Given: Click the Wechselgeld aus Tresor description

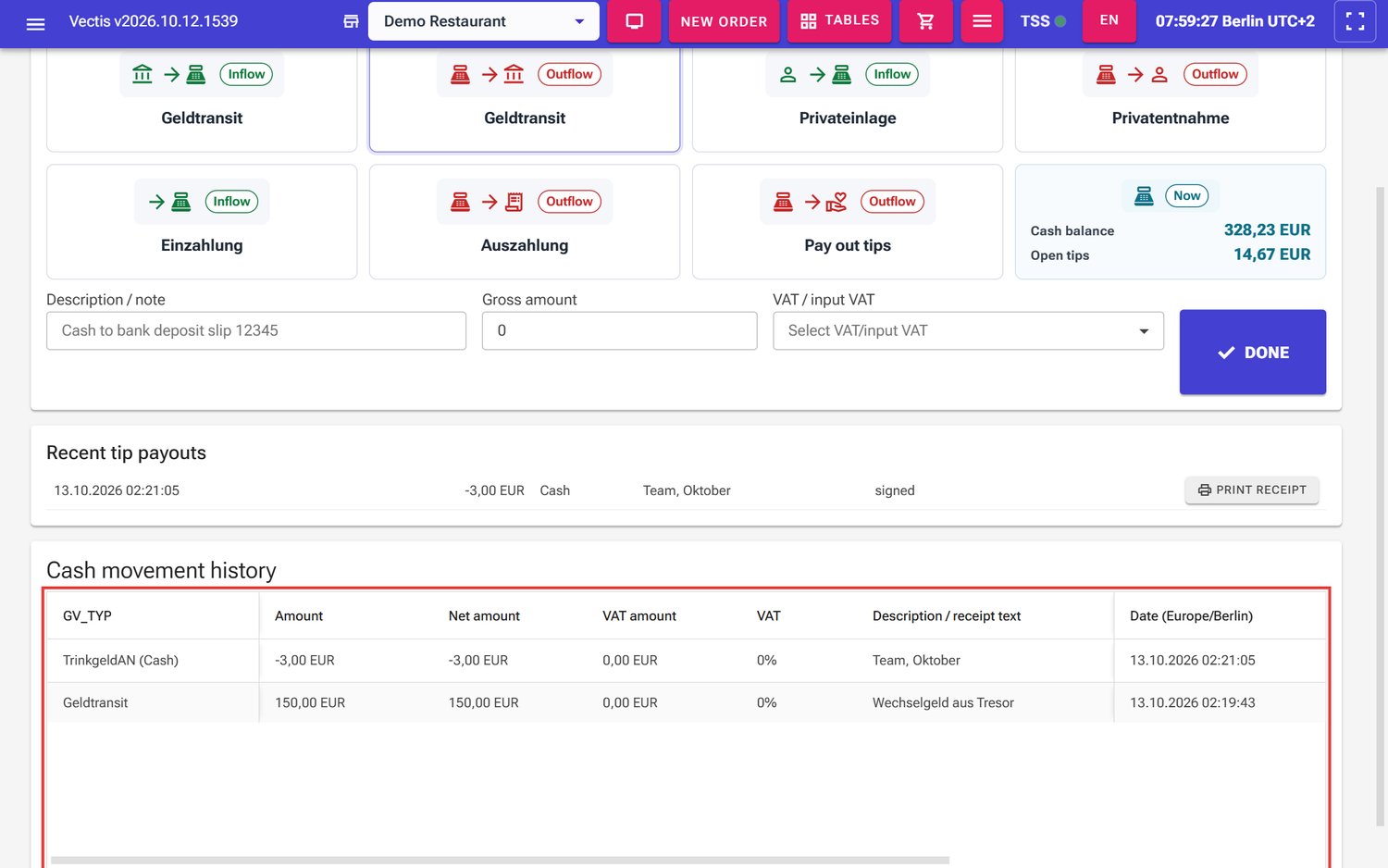Looking at the screenshot, I should 943,703.
